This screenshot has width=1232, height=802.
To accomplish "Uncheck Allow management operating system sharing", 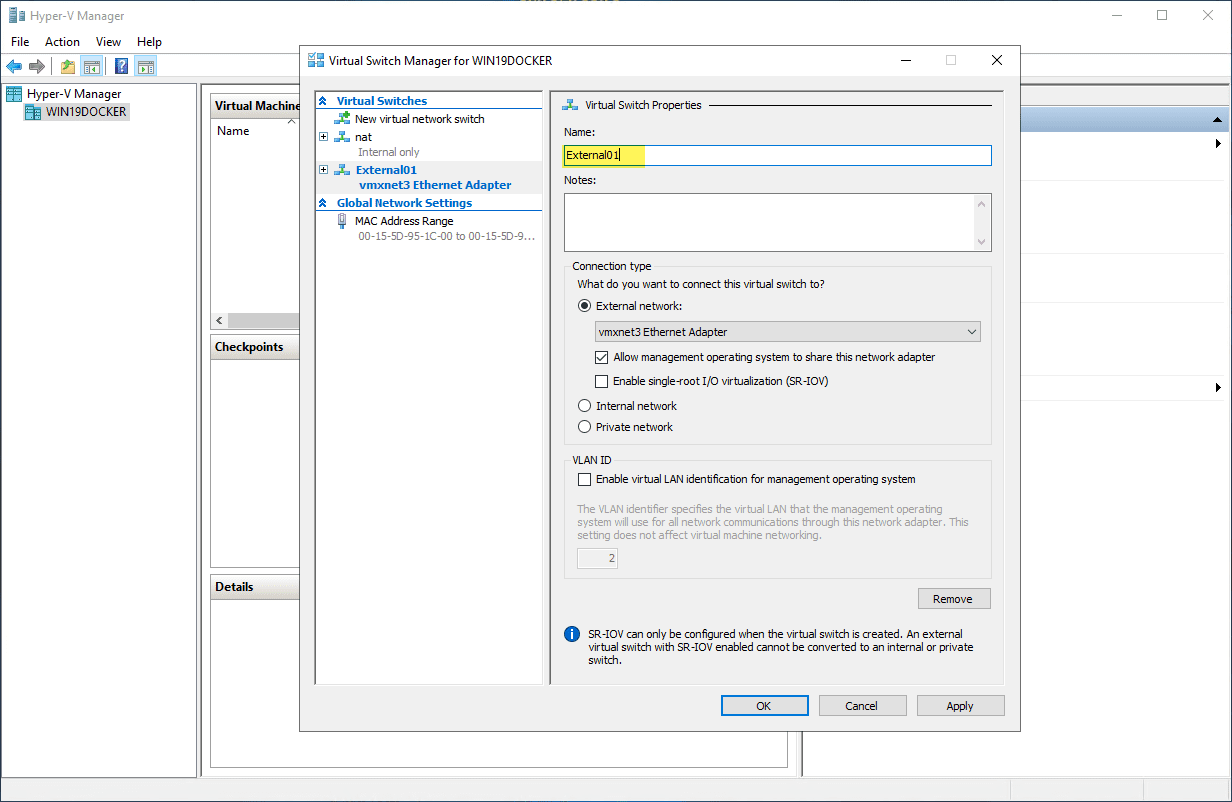I will tap(602, 357).
